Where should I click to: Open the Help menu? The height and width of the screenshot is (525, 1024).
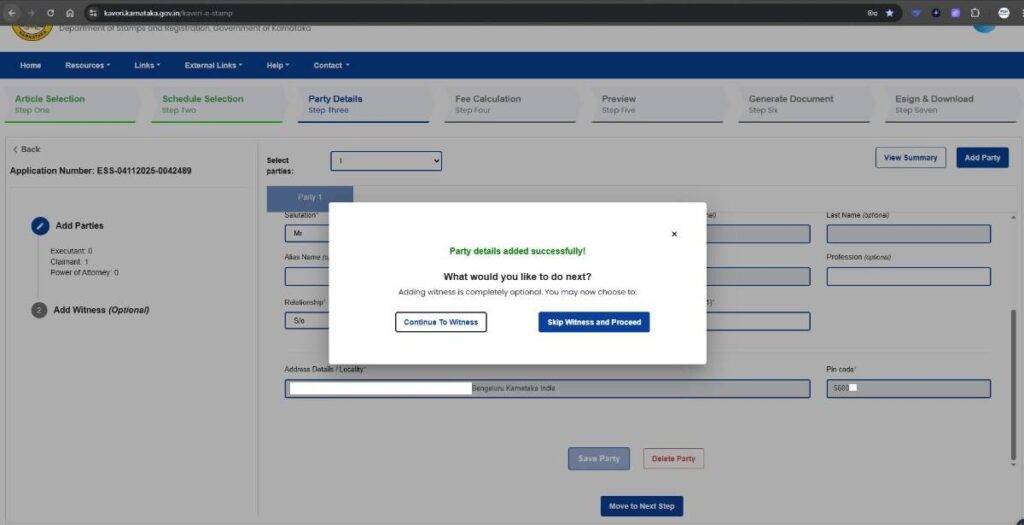277,65
